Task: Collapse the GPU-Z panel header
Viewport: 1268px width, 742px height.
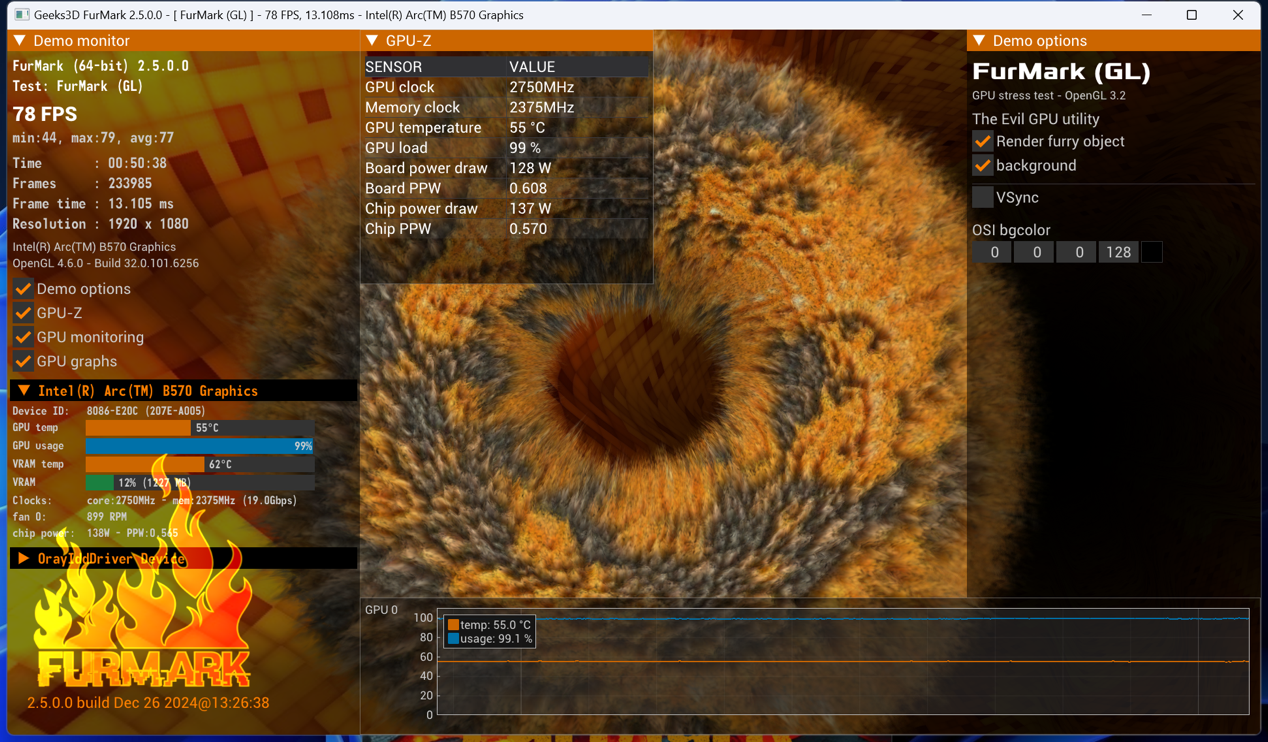Action: (x=372, y=41)
